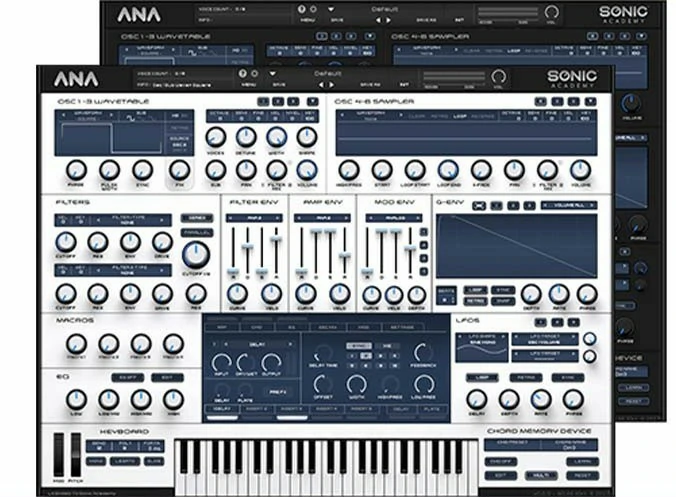This screenshot has width=676, height=497.
Task: Click Mod Env slot 1 button
Action: pyautogui.click(x=423, y=232)
